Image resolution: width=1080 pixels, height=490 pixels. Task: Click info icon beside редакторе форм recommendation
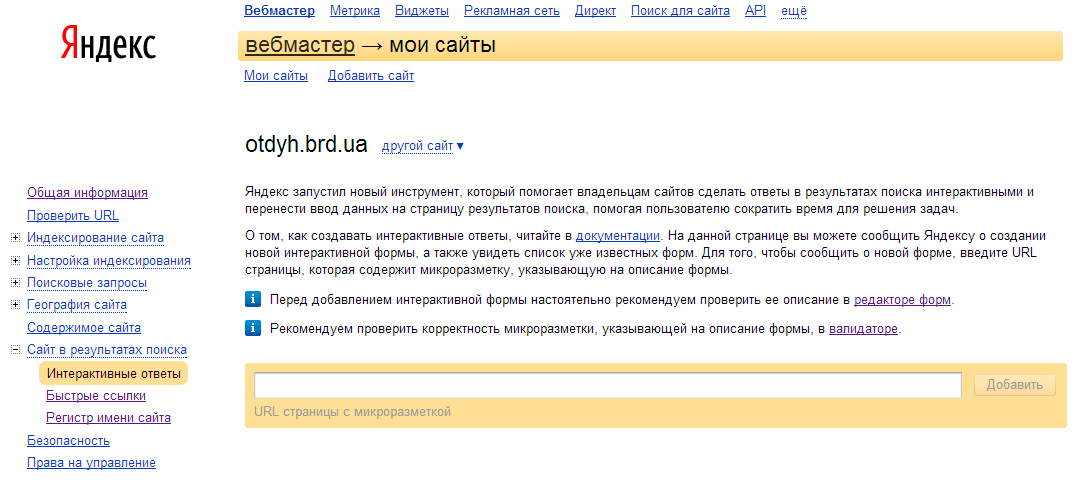point(253,300)
